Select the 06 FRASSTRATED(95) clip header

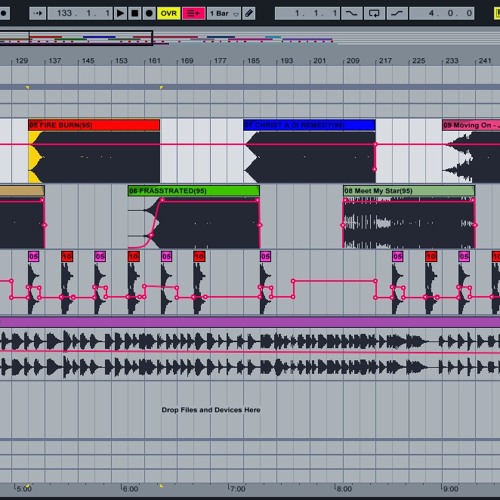(x=194, y=191)
